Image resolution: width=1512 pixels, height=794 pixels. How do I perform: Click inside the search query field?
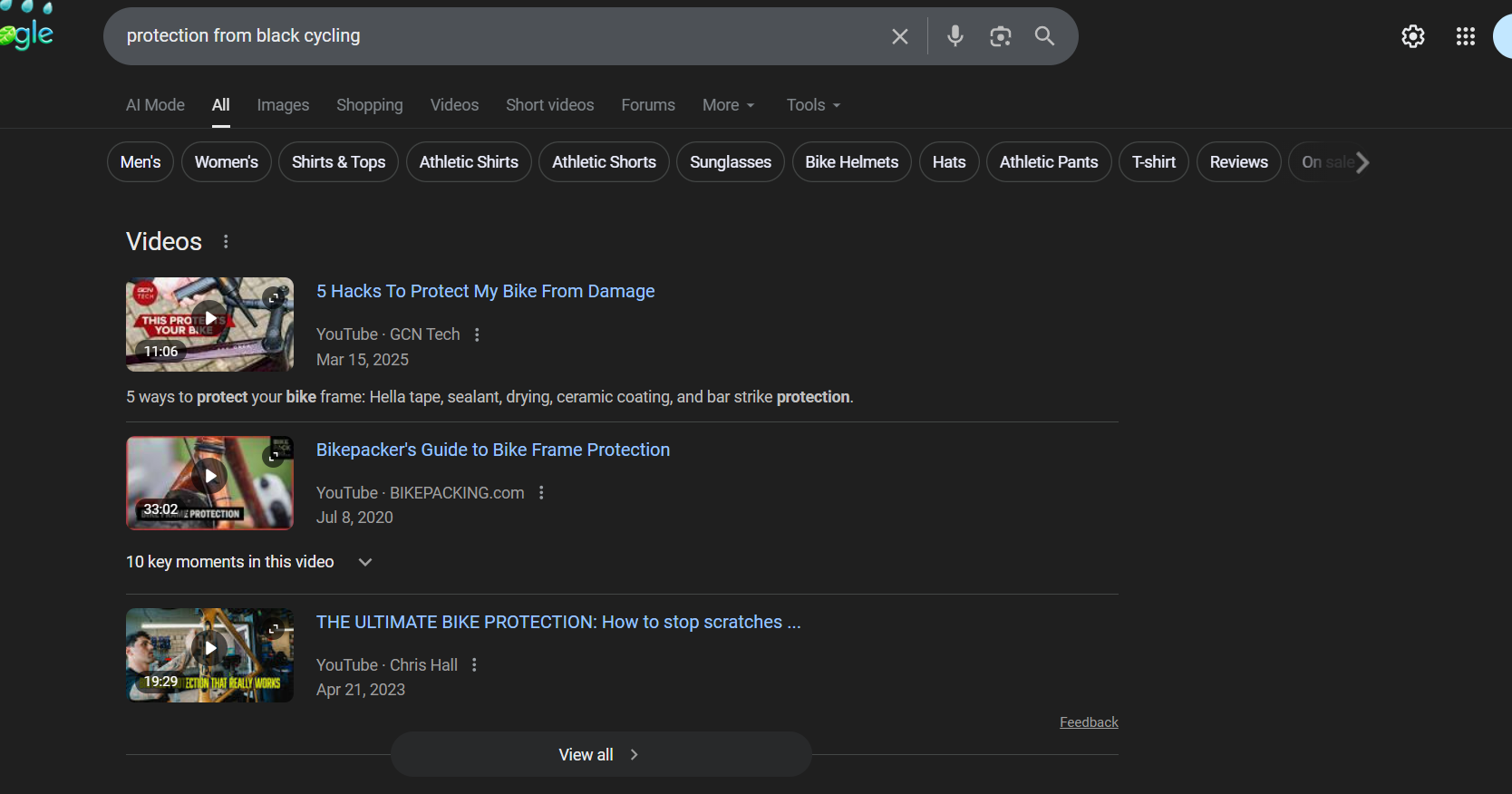click(x=499, y=36)
